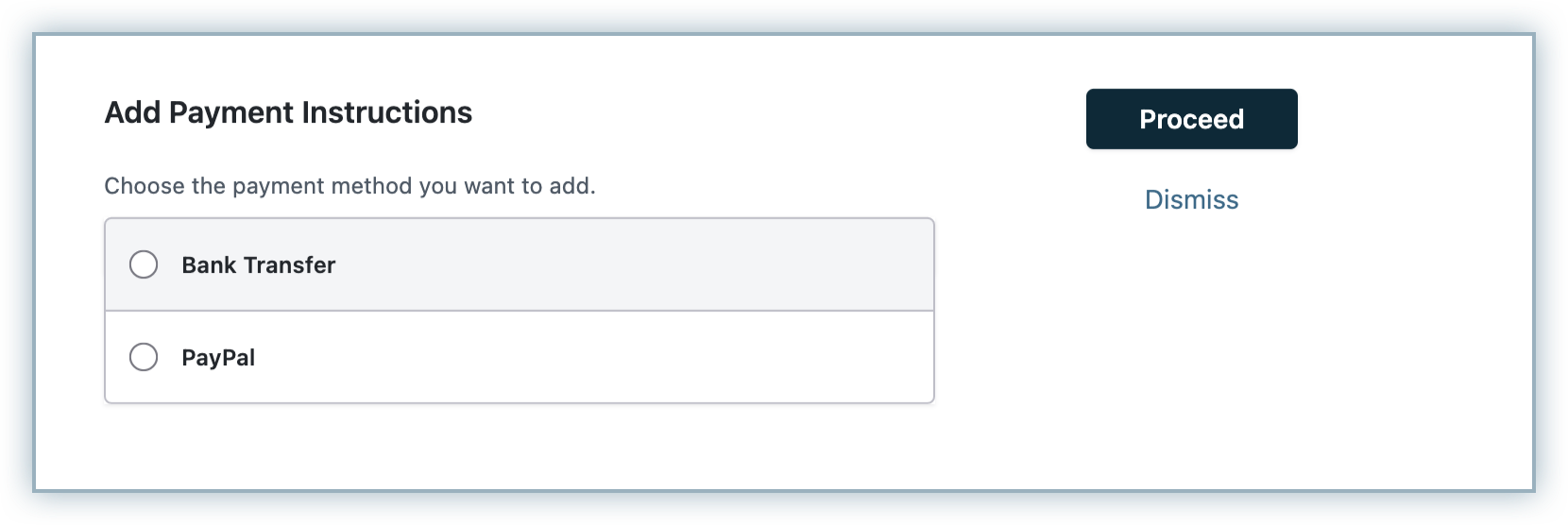Click the "Add Payment Instructions" heading
This screenshot has width=1568, height=525.
click(288, 112)
